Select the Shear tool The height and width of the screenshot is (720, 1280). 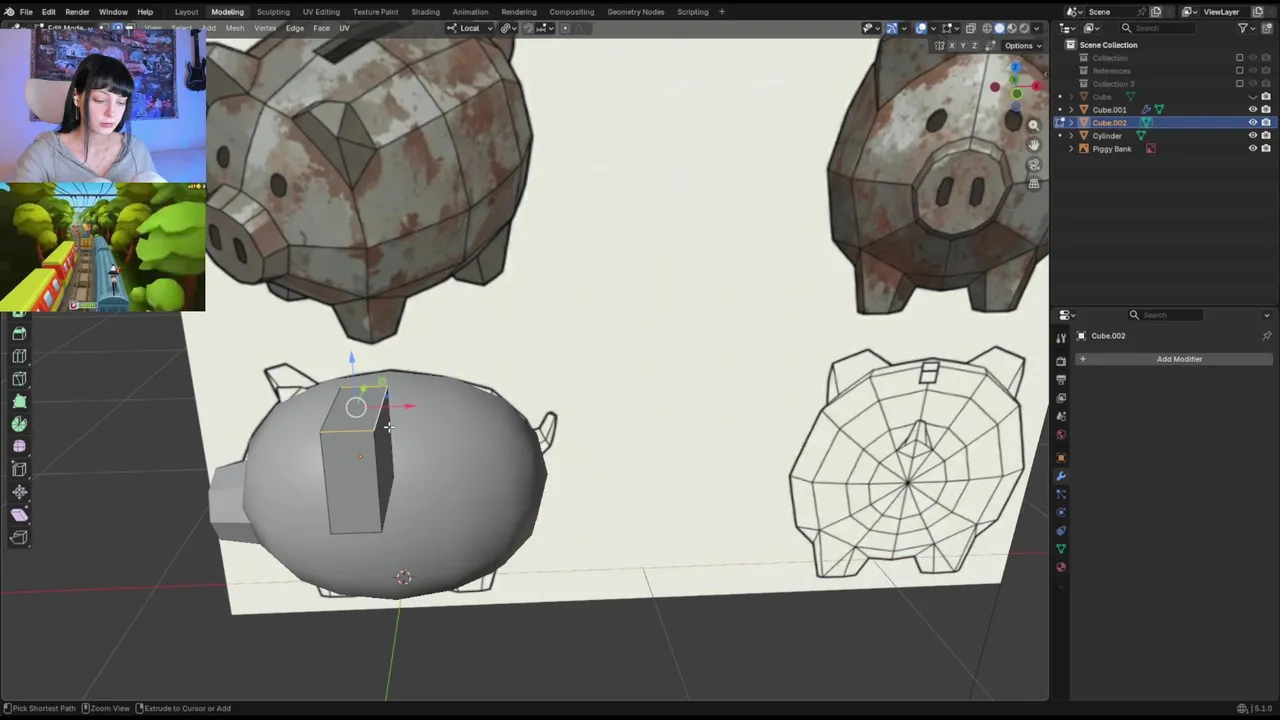click(x=19, y=514)
